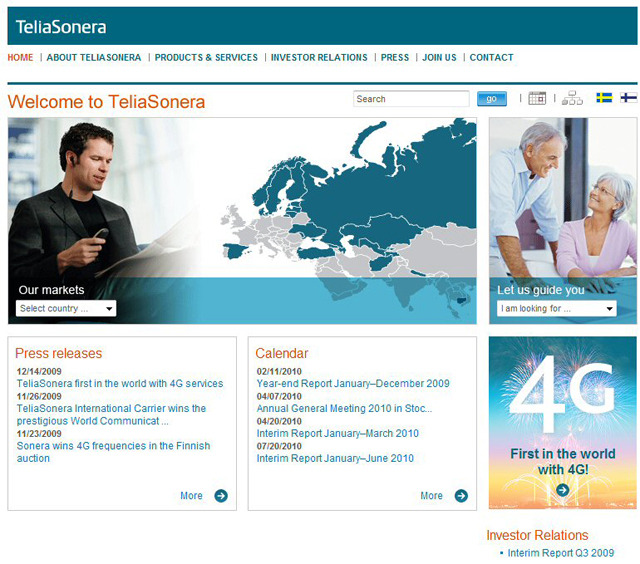This screenshot has width=640, height=564.
Task: Click the Calendar heading
Action: click(282, 353)
